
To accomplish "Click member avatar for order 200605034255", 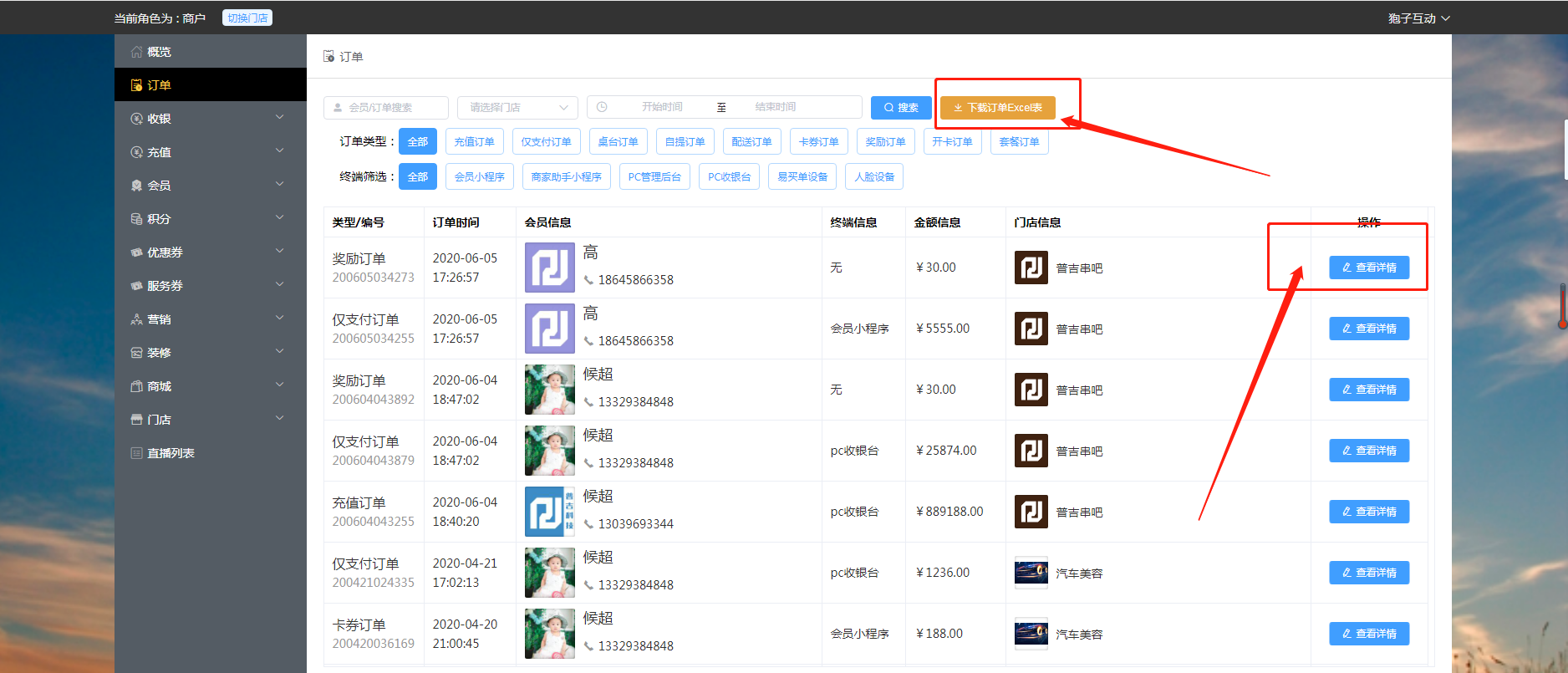I will 550,329.
